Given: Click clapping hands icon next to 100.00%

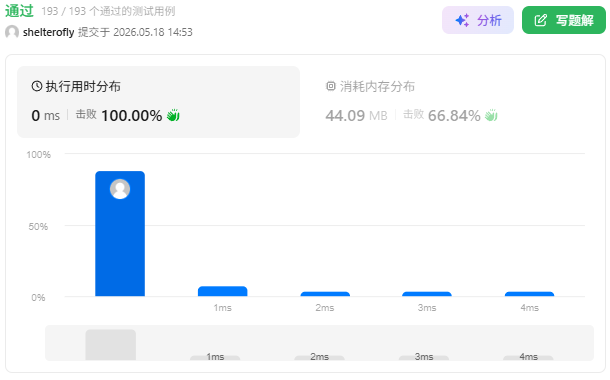Looking at the screenshot, I should point(173,116).
